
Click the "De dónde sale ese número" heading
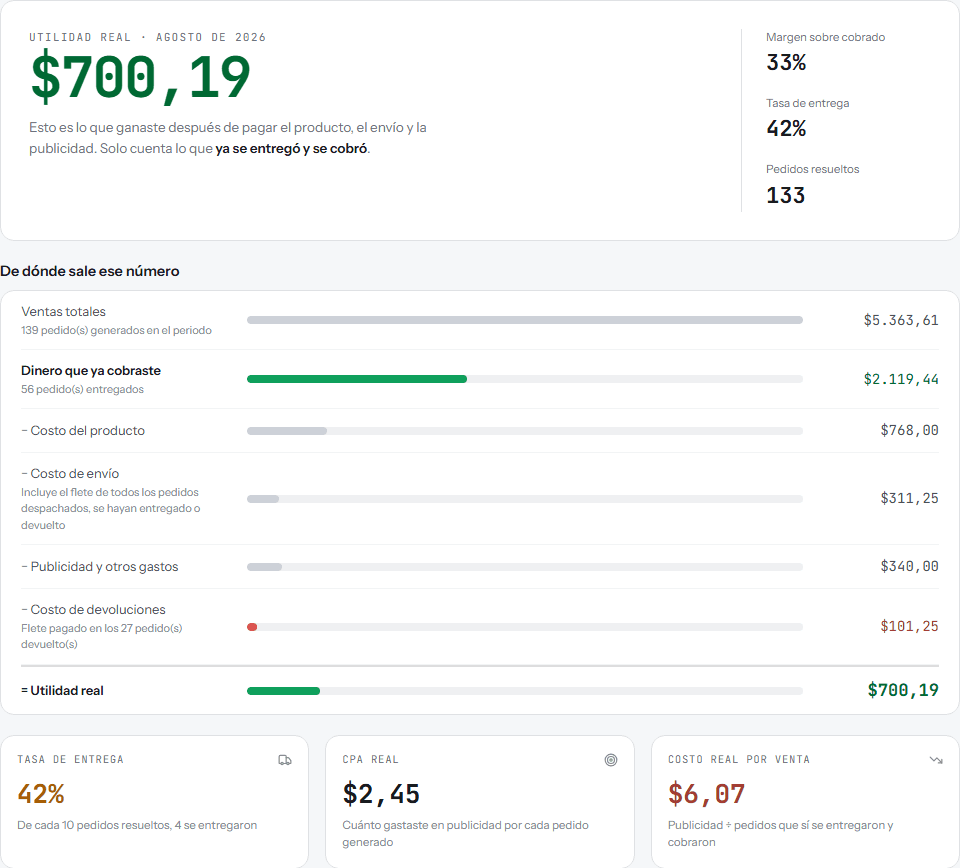click(90, 271)
